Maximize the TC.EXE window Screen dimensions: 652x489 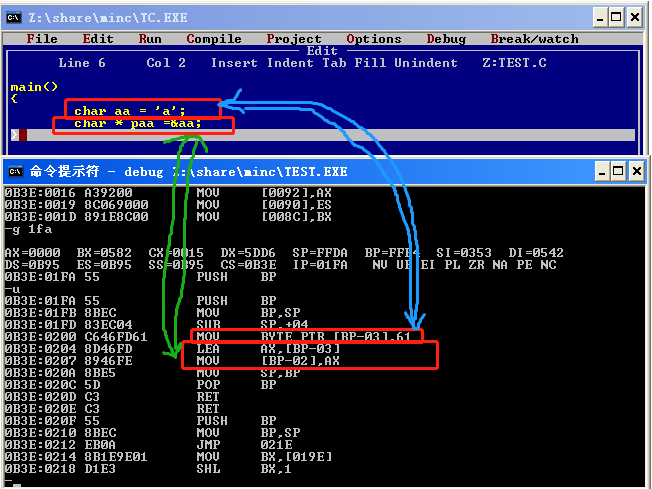coord(616,17)
